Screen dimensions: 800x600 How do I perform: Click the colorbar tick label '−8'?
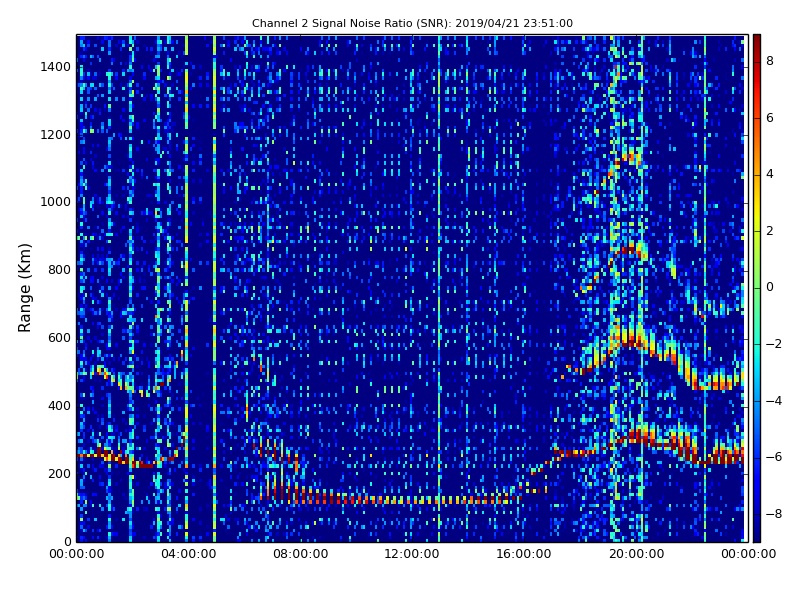point(774,514)
